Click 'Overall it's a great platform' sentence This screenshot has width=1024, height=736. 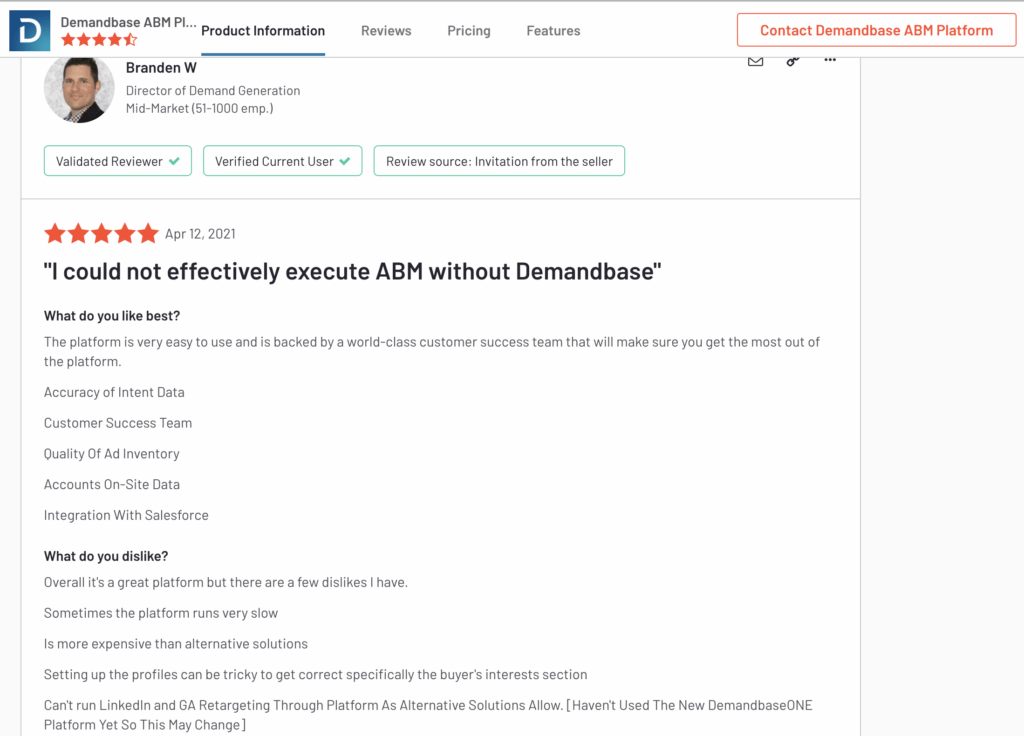pyautogui.click(x=226, y=583)
